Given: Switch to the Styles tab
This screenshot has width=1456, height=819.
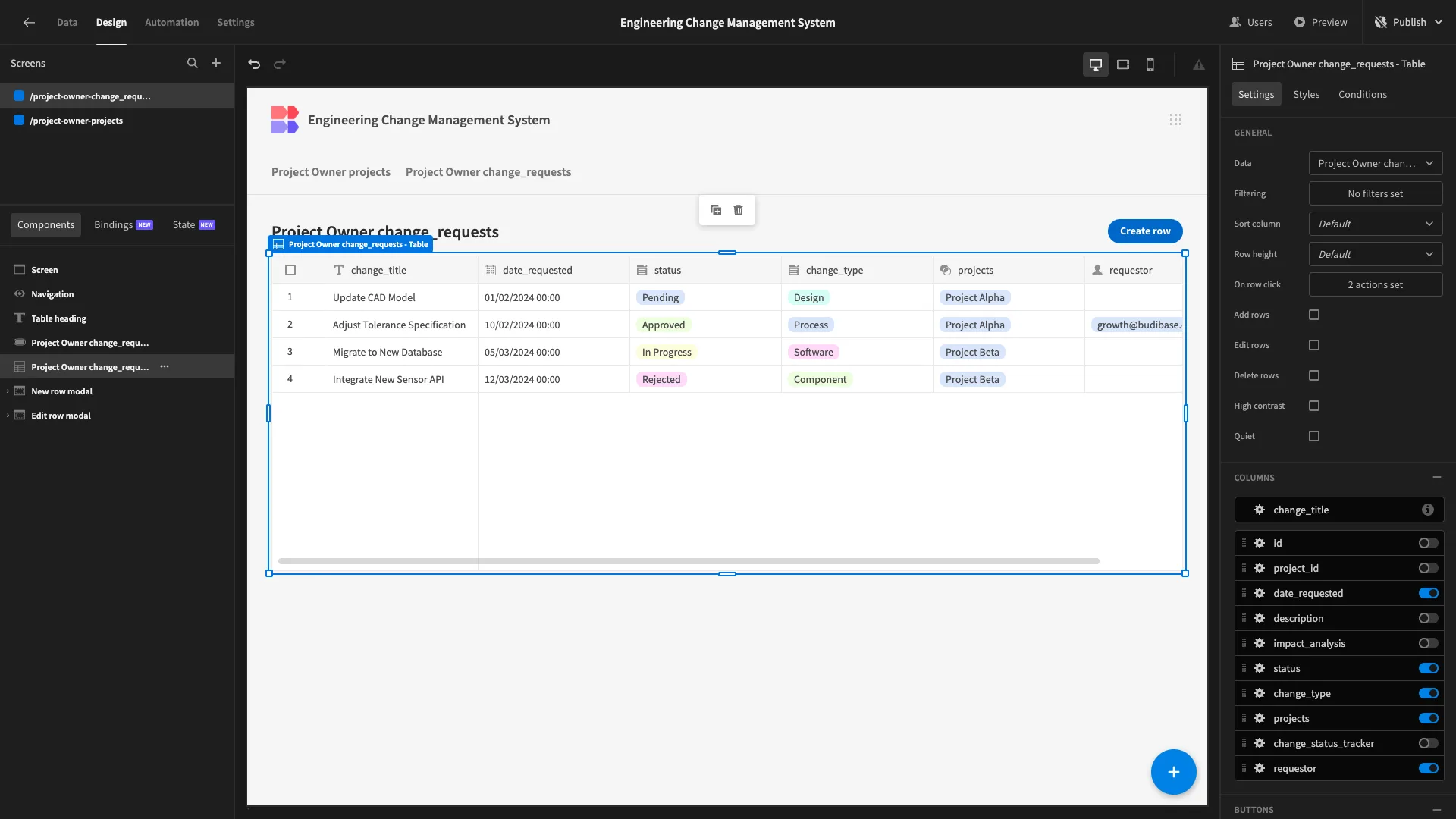Looking at the screenshot, I should pyautogui.click(x=1306, y=94).
